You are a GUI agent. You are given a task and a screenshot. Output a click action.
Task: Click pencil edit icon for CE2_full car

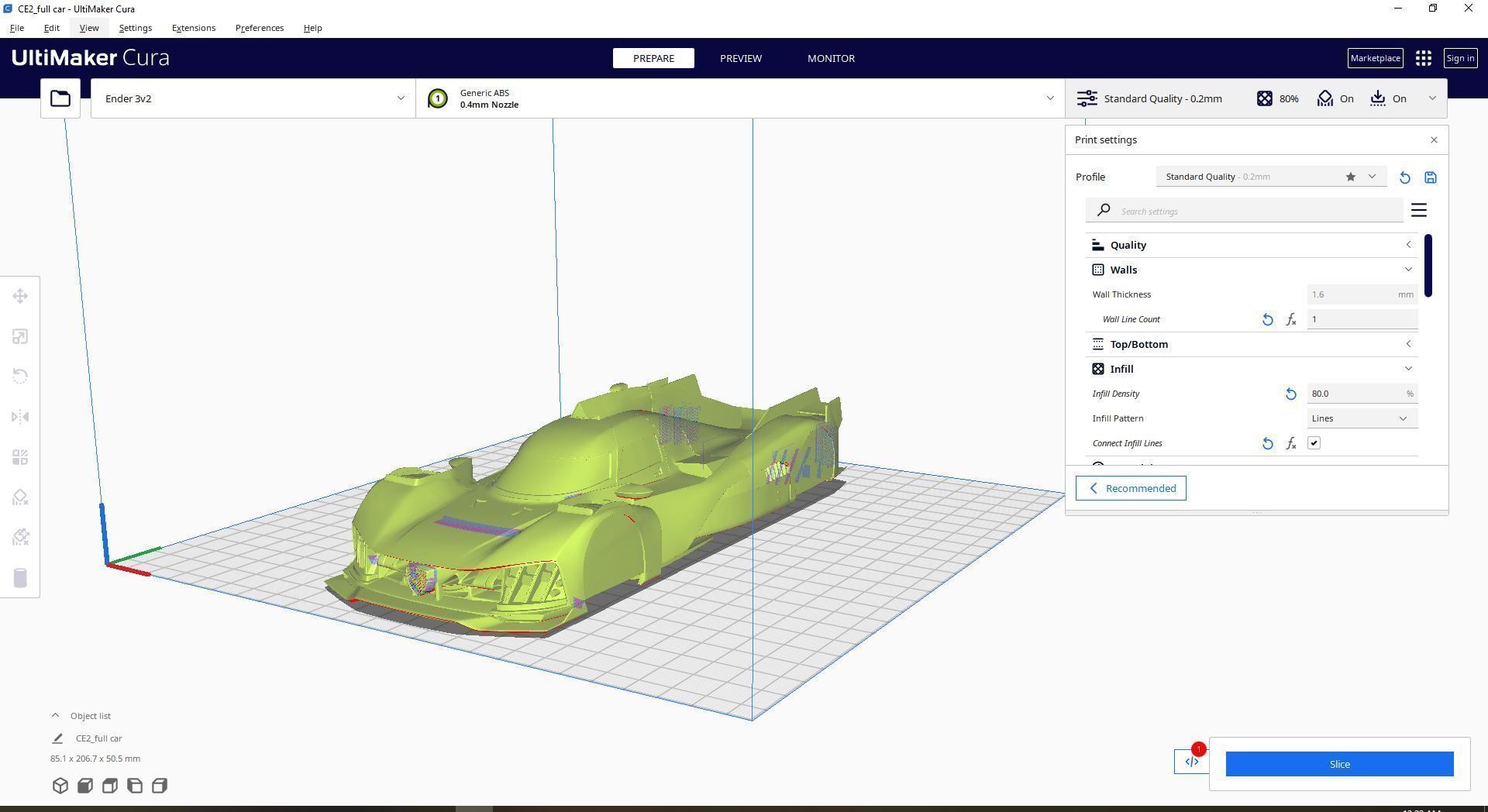(57, 738)
